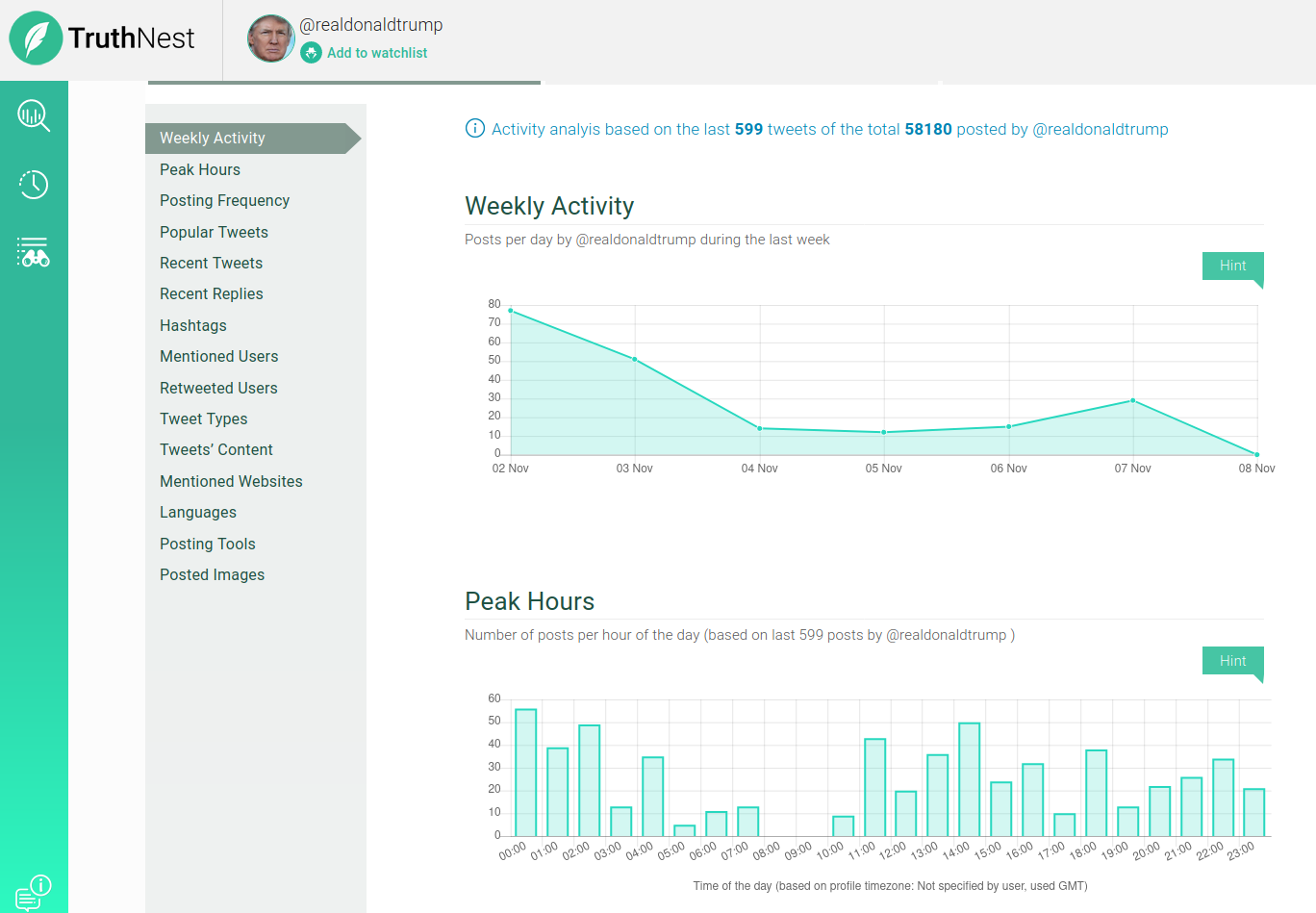This screenshot has height=913, width=1316.
Task: Click the 06 Nov data point
Action: 1009,426
